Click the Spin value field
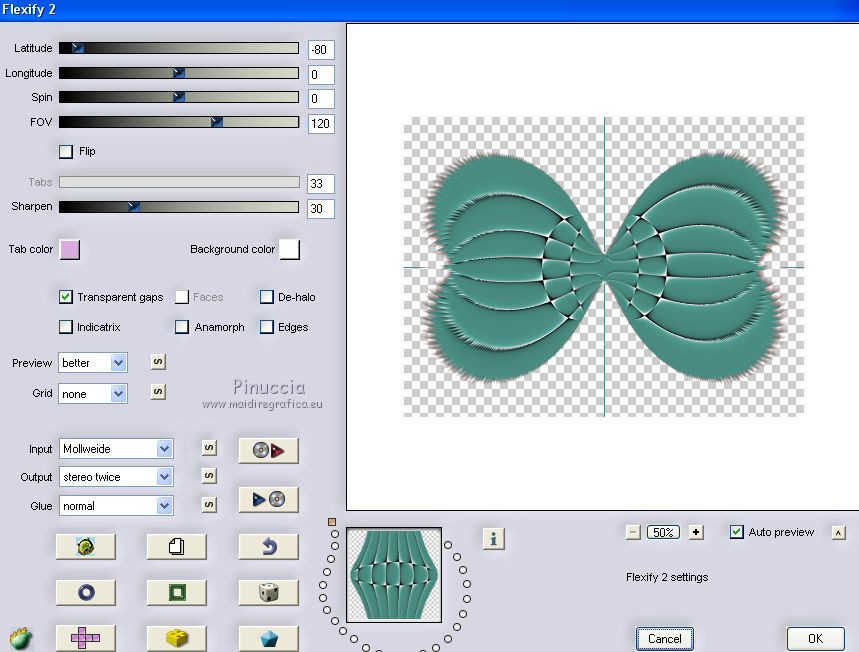This screenshot has width=859, height=652. (x=321, y=99)
